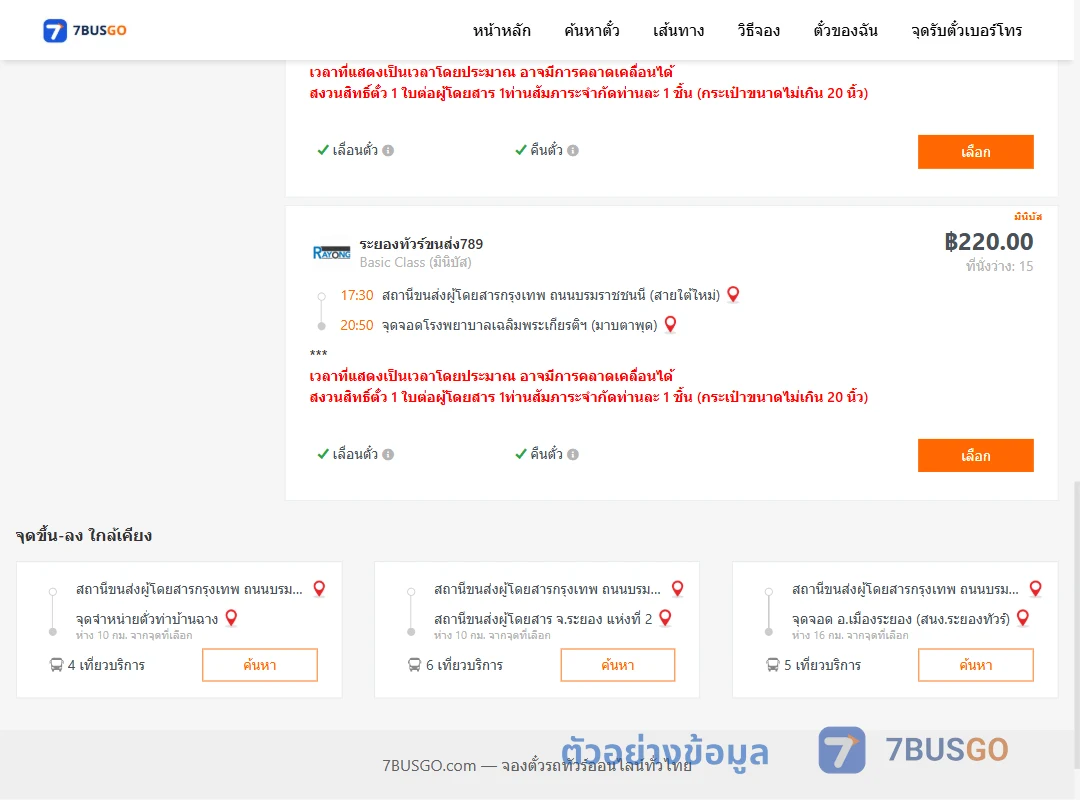1080x800 pixels.
Task: Open the จุดรับตั๋วเบอร์โทร menu item
Action: click(x=966, y=30)
